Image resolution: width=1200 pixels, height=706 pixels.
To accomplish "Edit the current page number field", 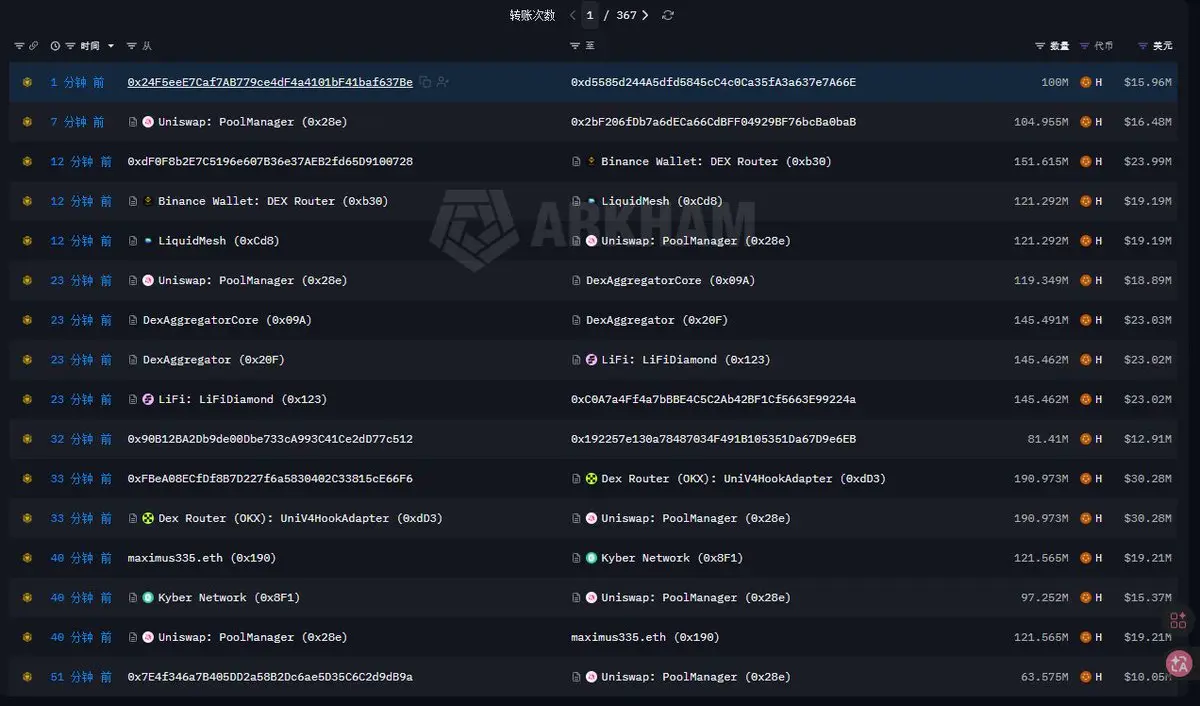I will coord(590,15).
